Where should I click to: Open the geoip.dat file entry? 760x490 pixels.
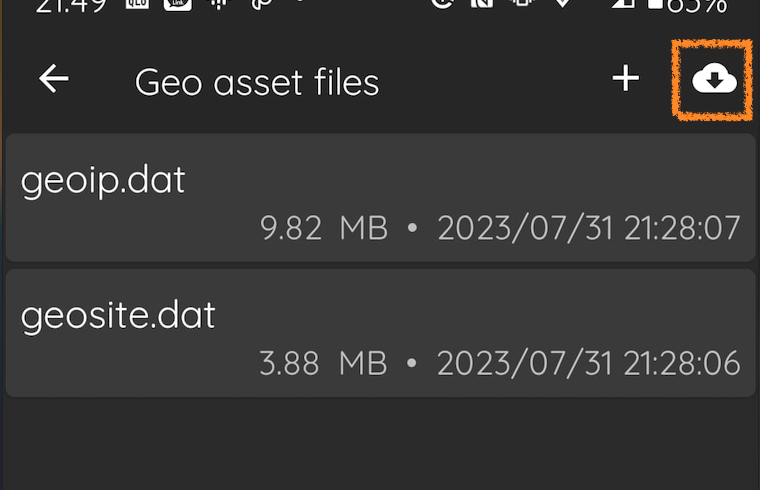pyautogui.click(x=380, y=197)
